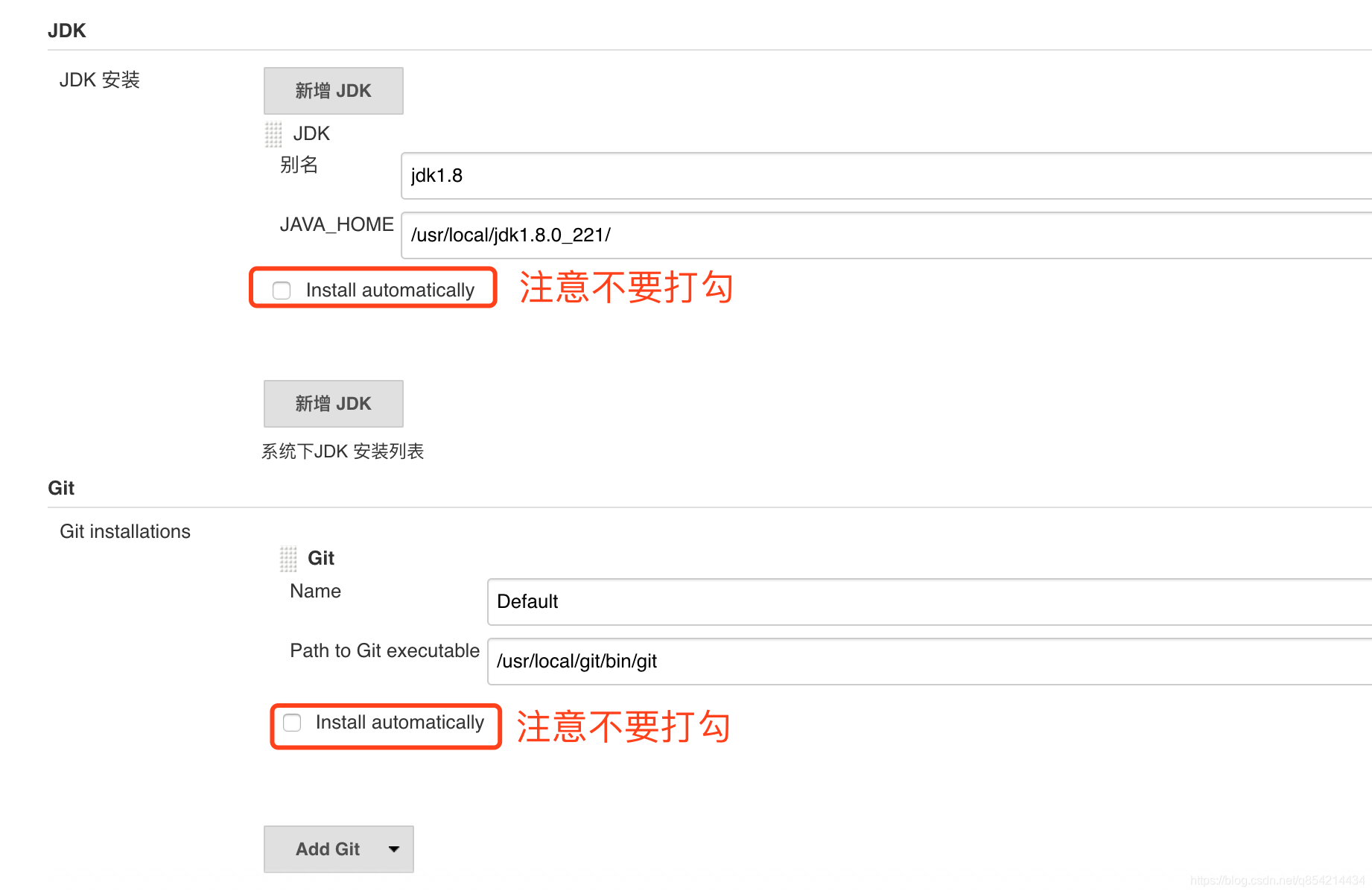Click the JDK section header
This screenshot has width=1372, height=894.
[x=67, y=30]
